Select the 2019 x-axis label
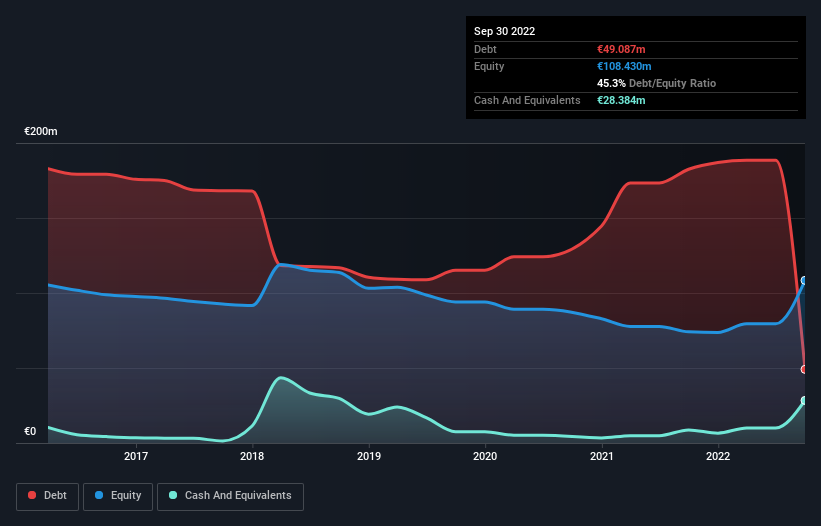Screen dimensions: 821x526 click(369, 456)
